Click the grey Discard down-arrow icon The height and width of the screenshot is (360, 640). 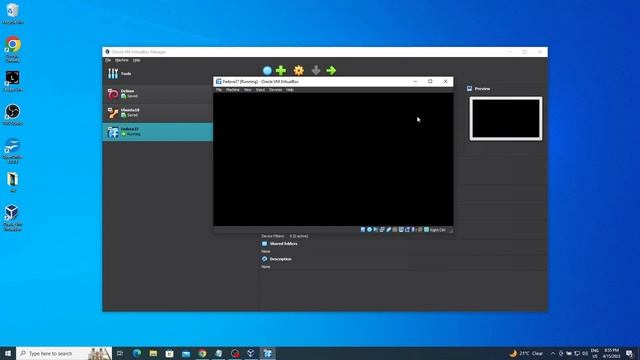(316, 71)
